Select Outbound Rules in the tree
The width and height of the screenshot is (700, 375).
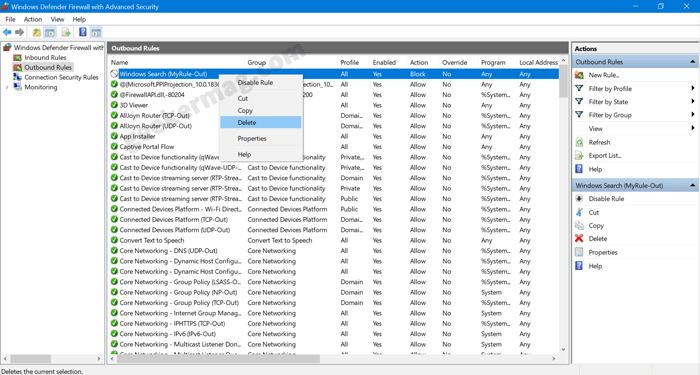[x=48, y=67]
